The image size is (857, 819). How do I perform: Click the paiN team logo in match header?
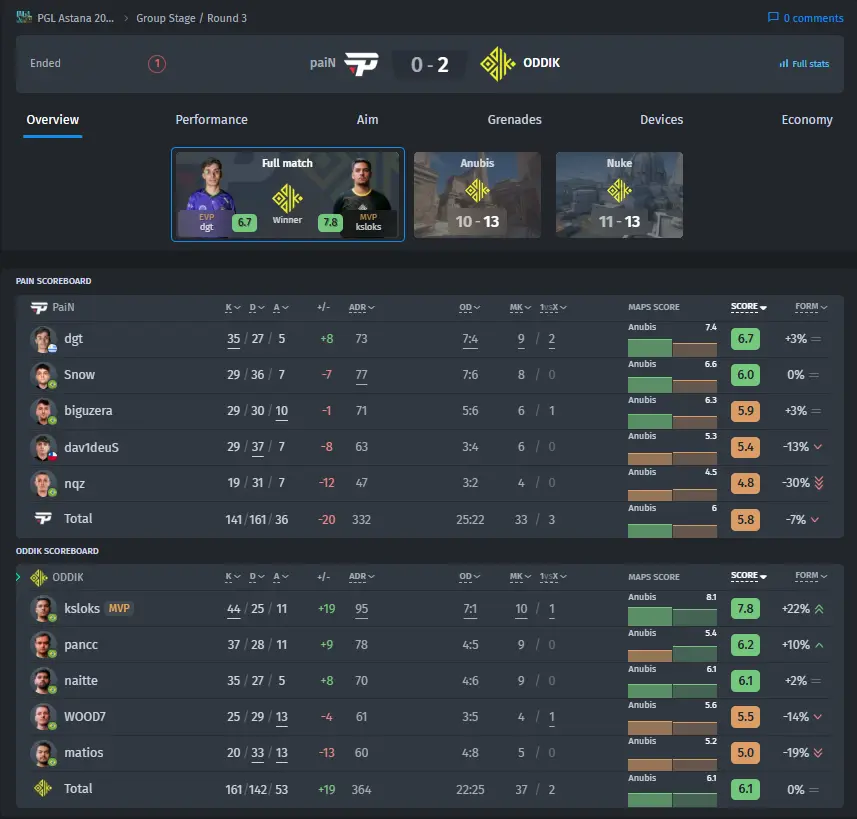[361, 63]
